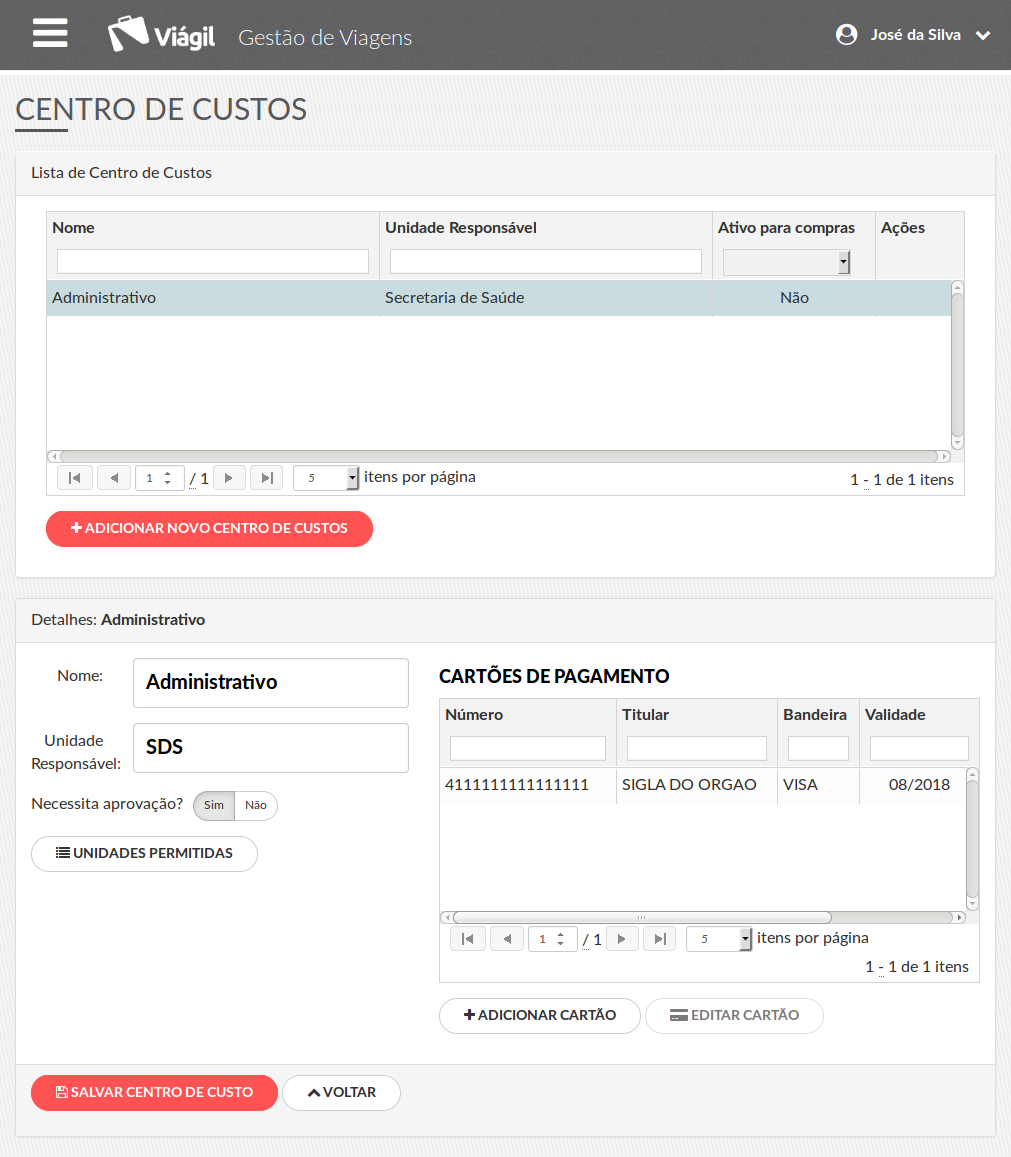The image size is (1011, 1157).
Task: Sort by Validade column header
Action: click(x=894, y=715)
